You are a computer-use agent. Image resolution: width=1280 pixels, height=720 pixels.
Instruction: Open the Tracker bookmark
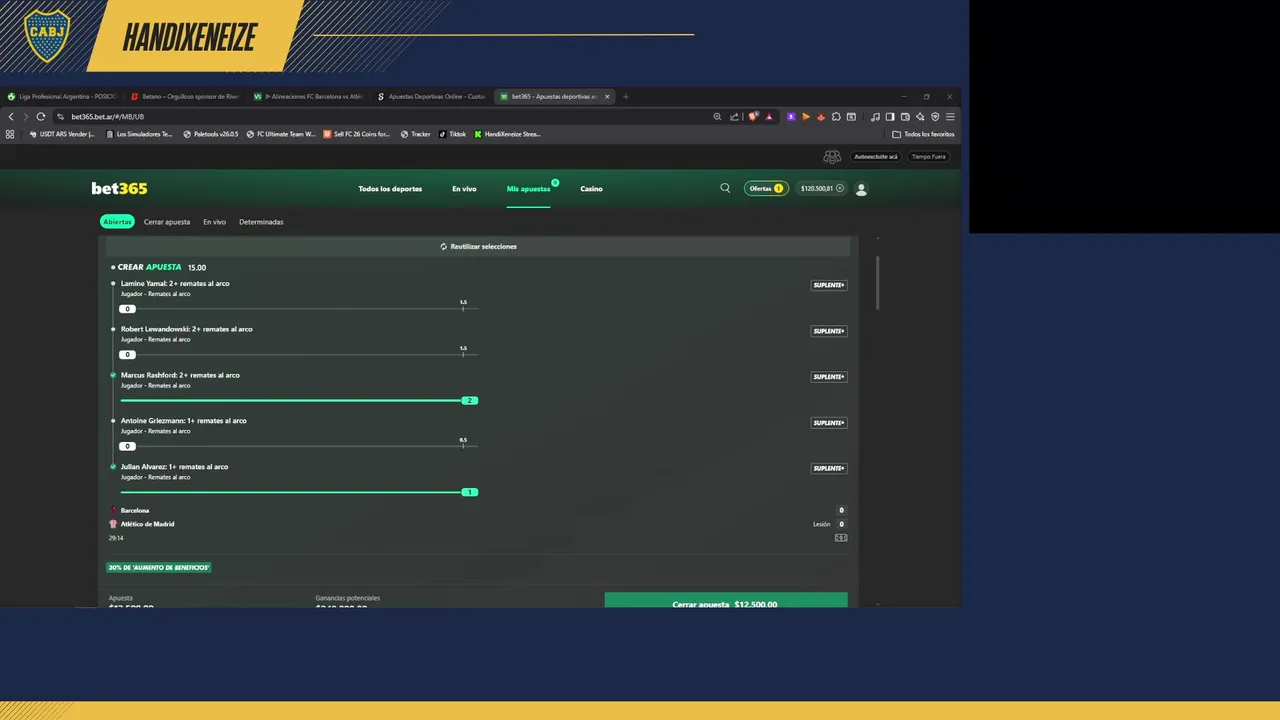pyautogui.click(x=415, y=134)
